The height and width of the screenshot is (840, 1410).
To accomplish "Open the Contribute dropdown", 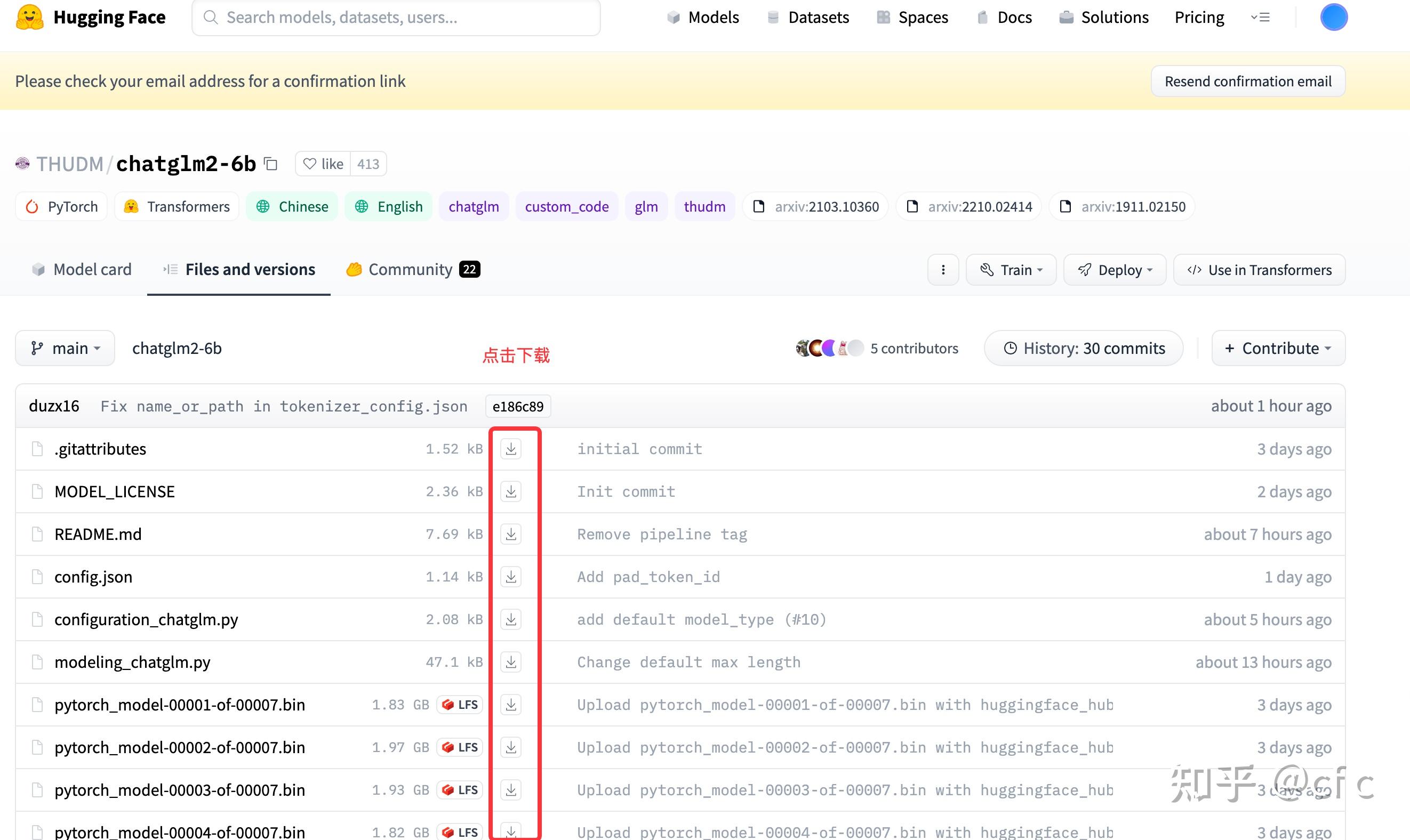I will pyautogui.click(x=1278, y=348).
